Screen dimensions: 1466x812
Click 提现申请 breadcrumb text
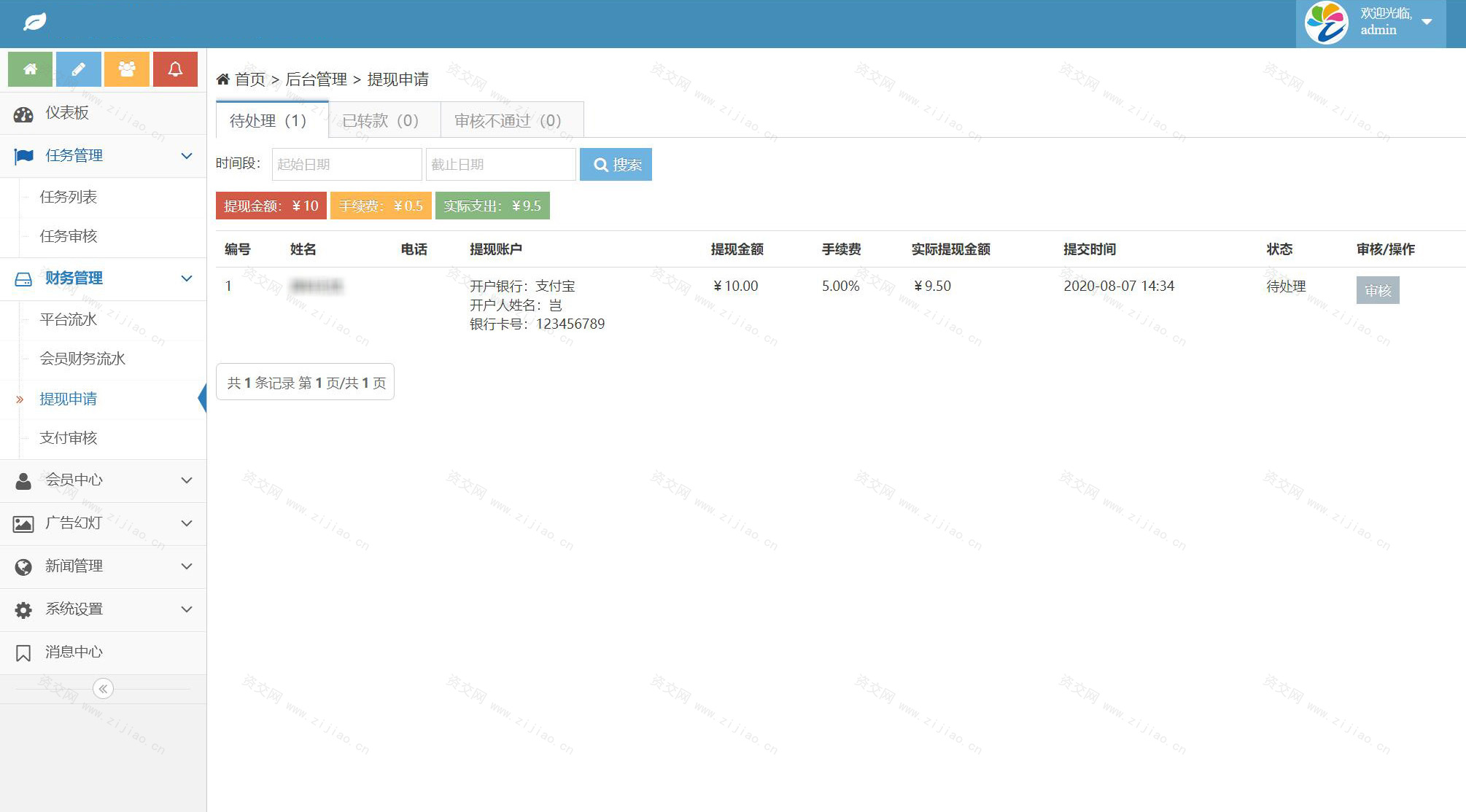[397, 79]
